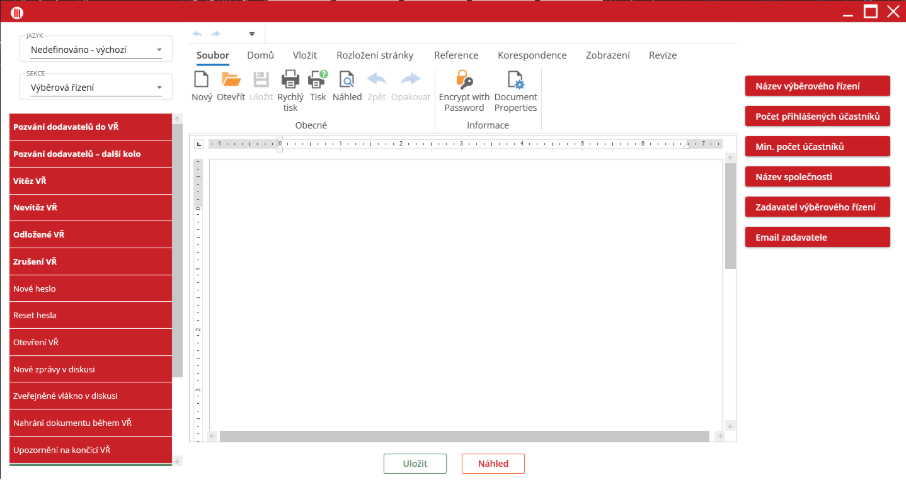
Task: Expand the quick access toolbar customize arrow
Action: coord(252,34)
